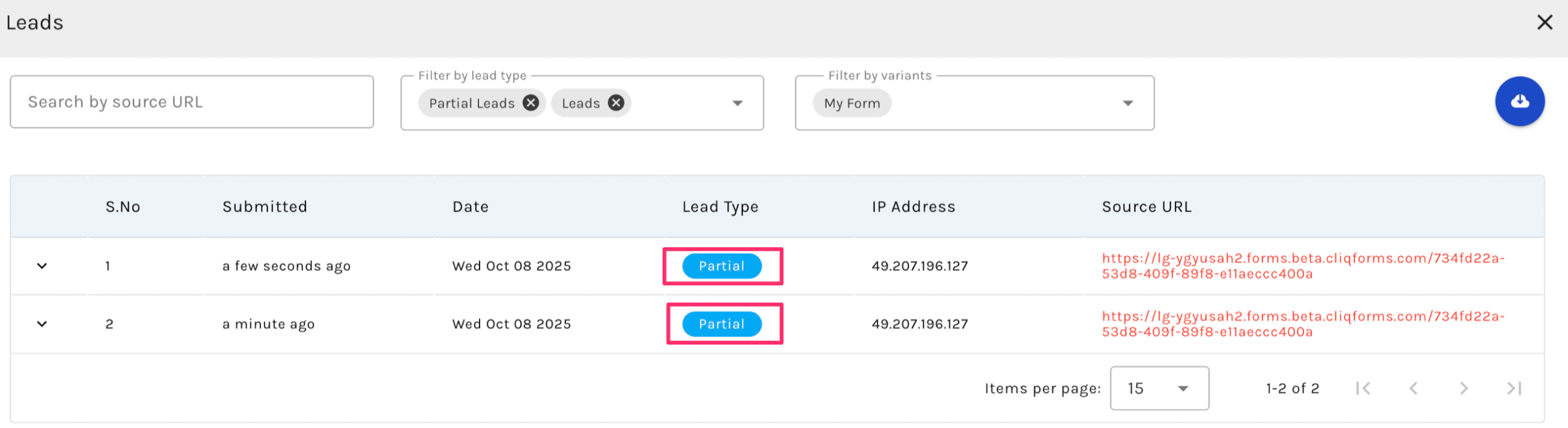
Task: Click the Submitted column header
Action: click(265, 207)
